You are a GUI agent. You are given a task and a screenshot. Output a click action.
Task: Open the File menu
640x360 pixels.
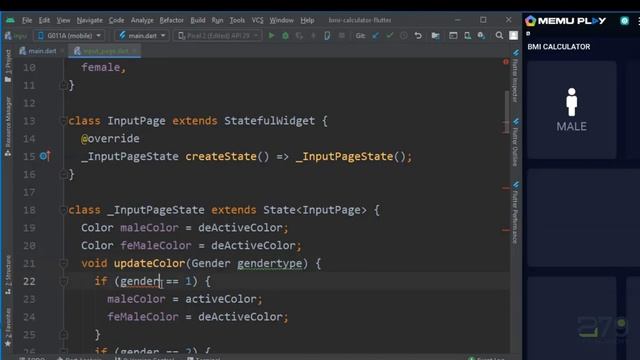27,20
